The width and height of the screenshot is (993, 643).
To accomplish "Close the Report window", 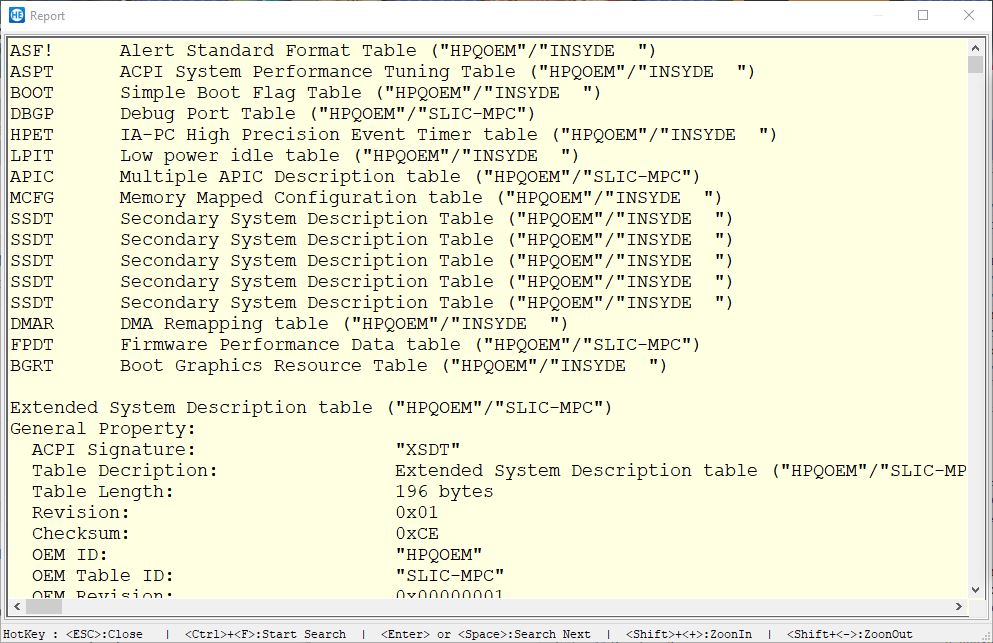I will [967, 15].
